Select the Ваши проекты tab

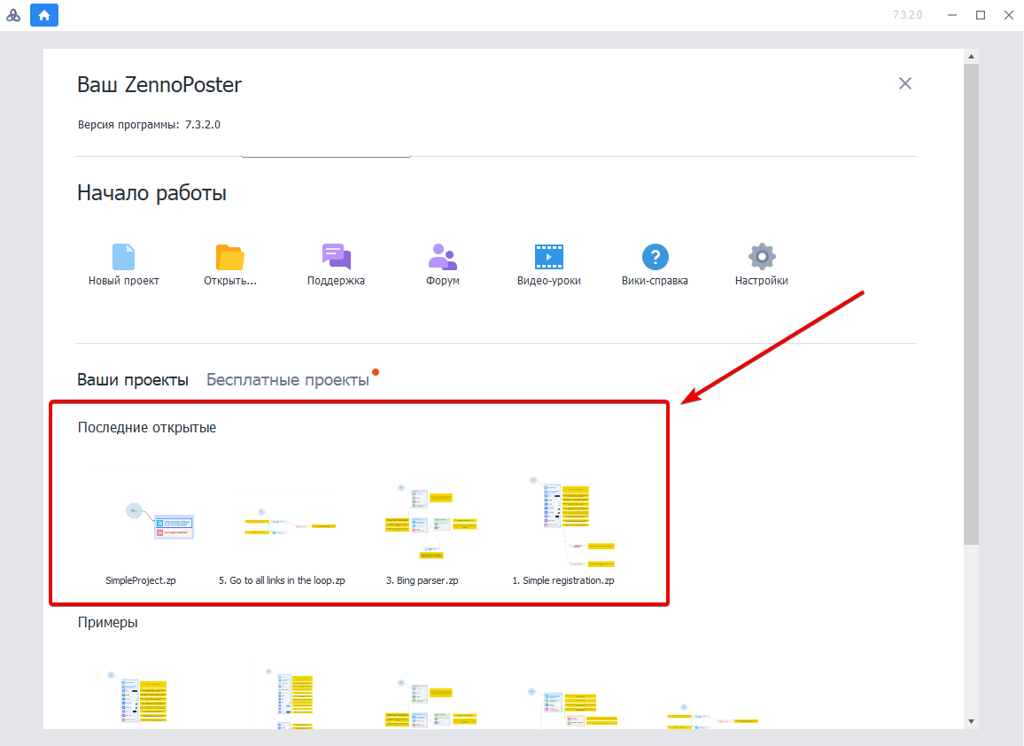coord(132,380)
